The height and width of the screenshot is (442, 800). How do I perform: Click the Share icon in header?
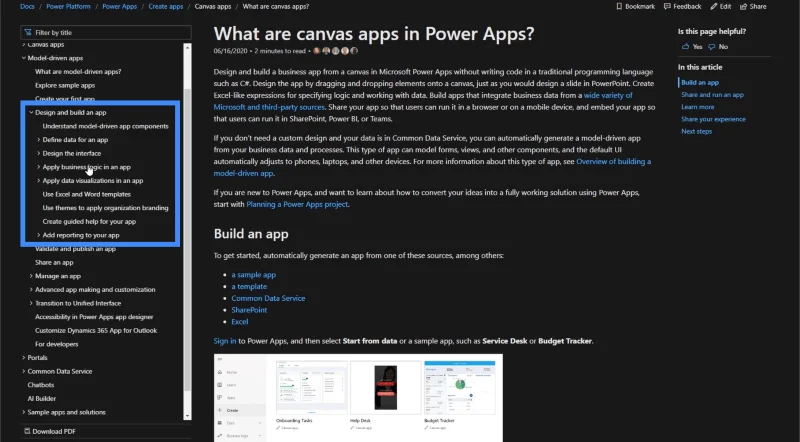click(743, 7)
